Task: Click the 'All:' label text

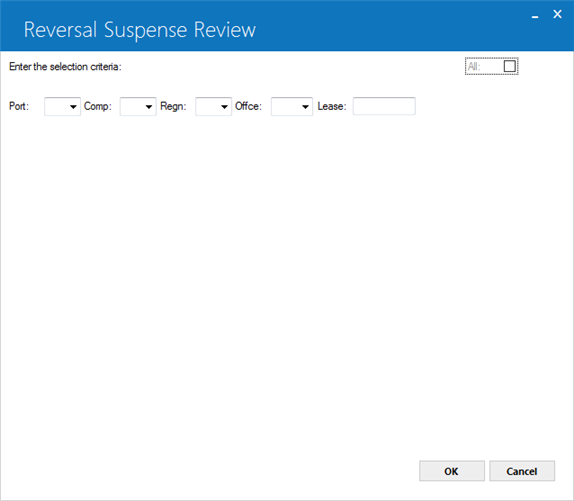Action: (474, 67)
